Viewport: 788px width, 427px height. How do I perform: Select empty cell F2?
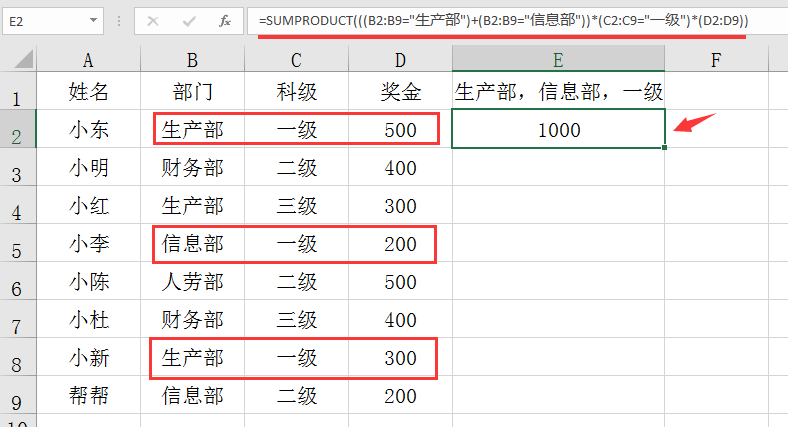pyautogui.click(x=717, y=130)
